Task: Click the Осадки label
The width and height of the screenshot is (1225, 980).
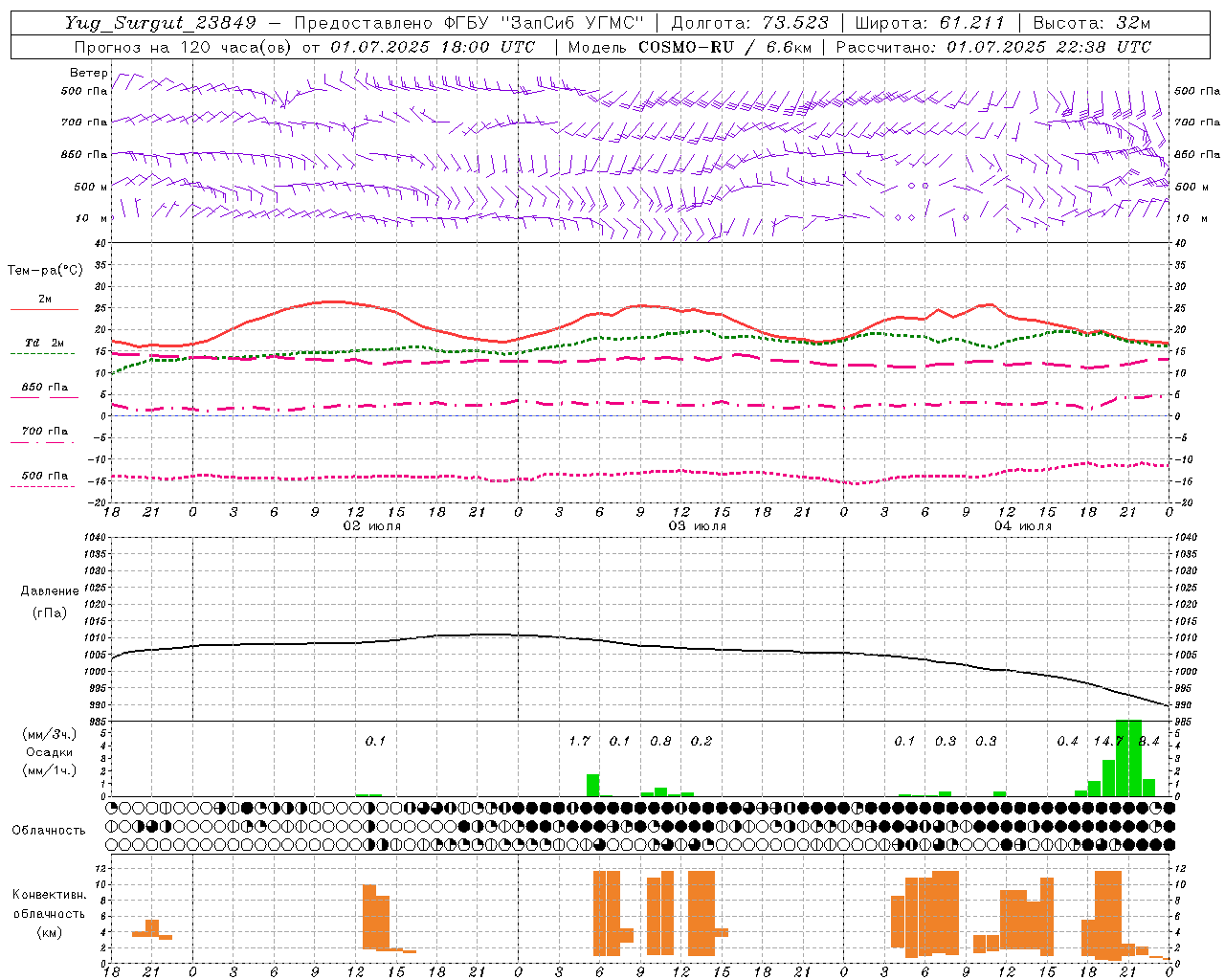Action: (x=50, y=752)
